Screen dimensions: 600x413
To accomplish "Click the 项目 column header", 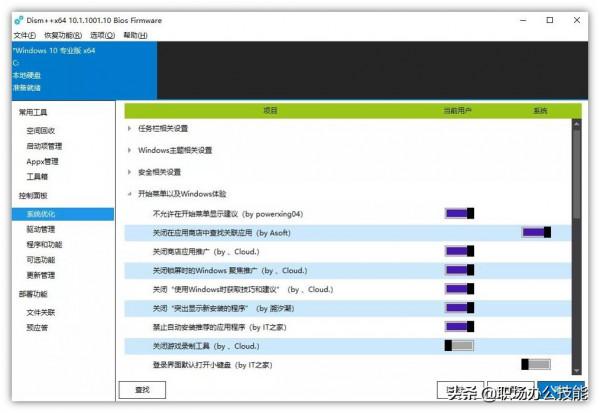I will tap(270, 111).
